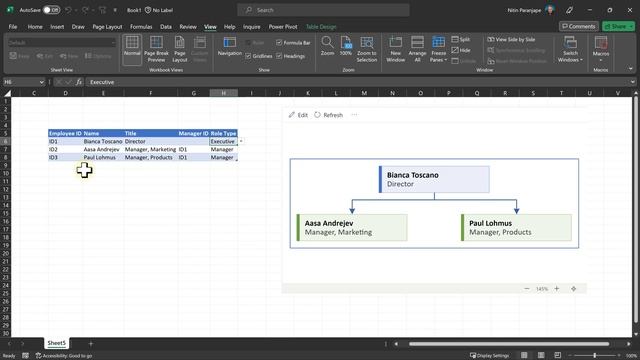The width and height of the screenshot is (640, 360).
Task: Select the Normal workbook view
Action: tap(132, 49)
